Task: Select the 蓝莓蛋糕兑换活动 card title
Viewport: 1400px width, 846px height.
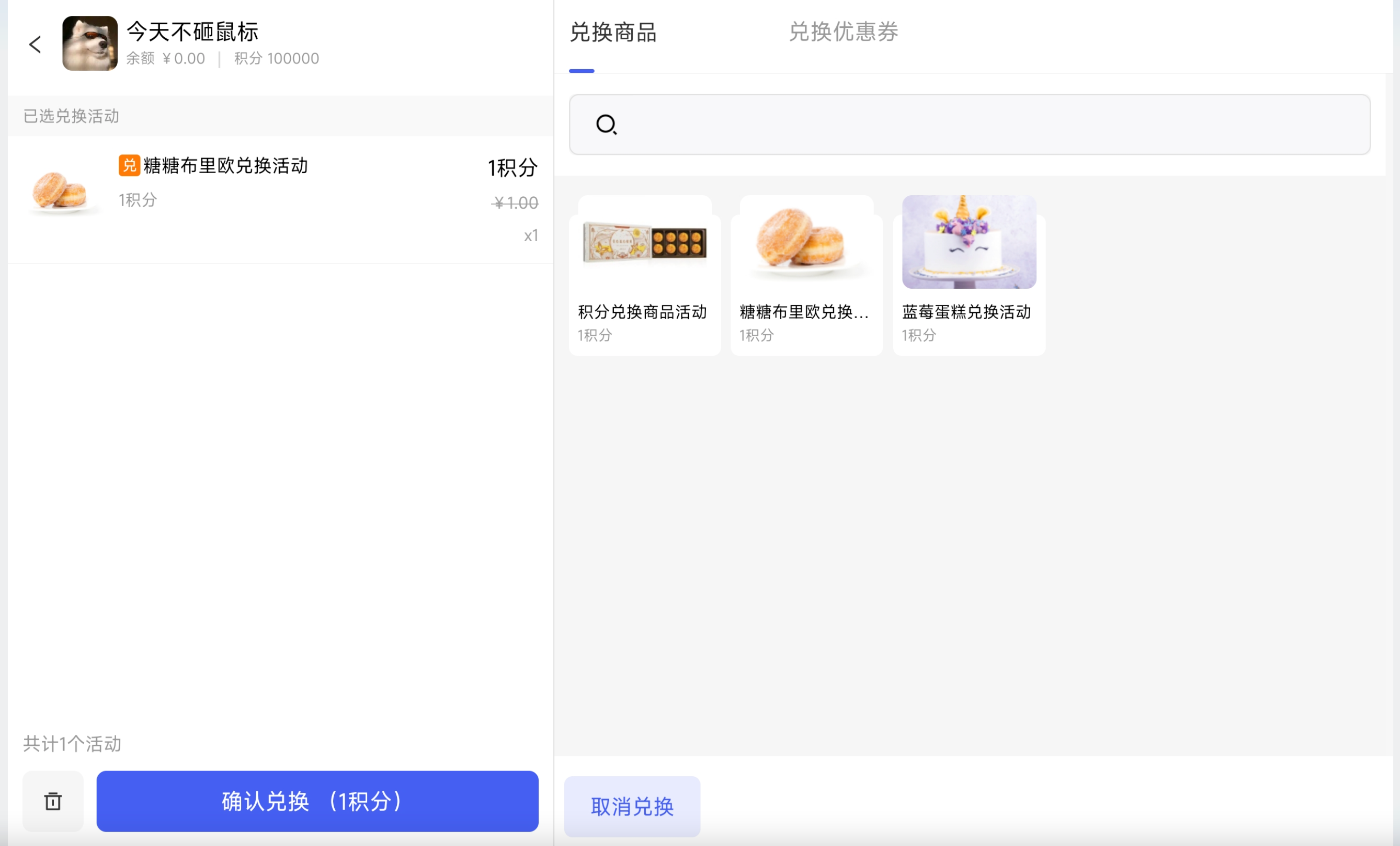Action: point(967,312)
